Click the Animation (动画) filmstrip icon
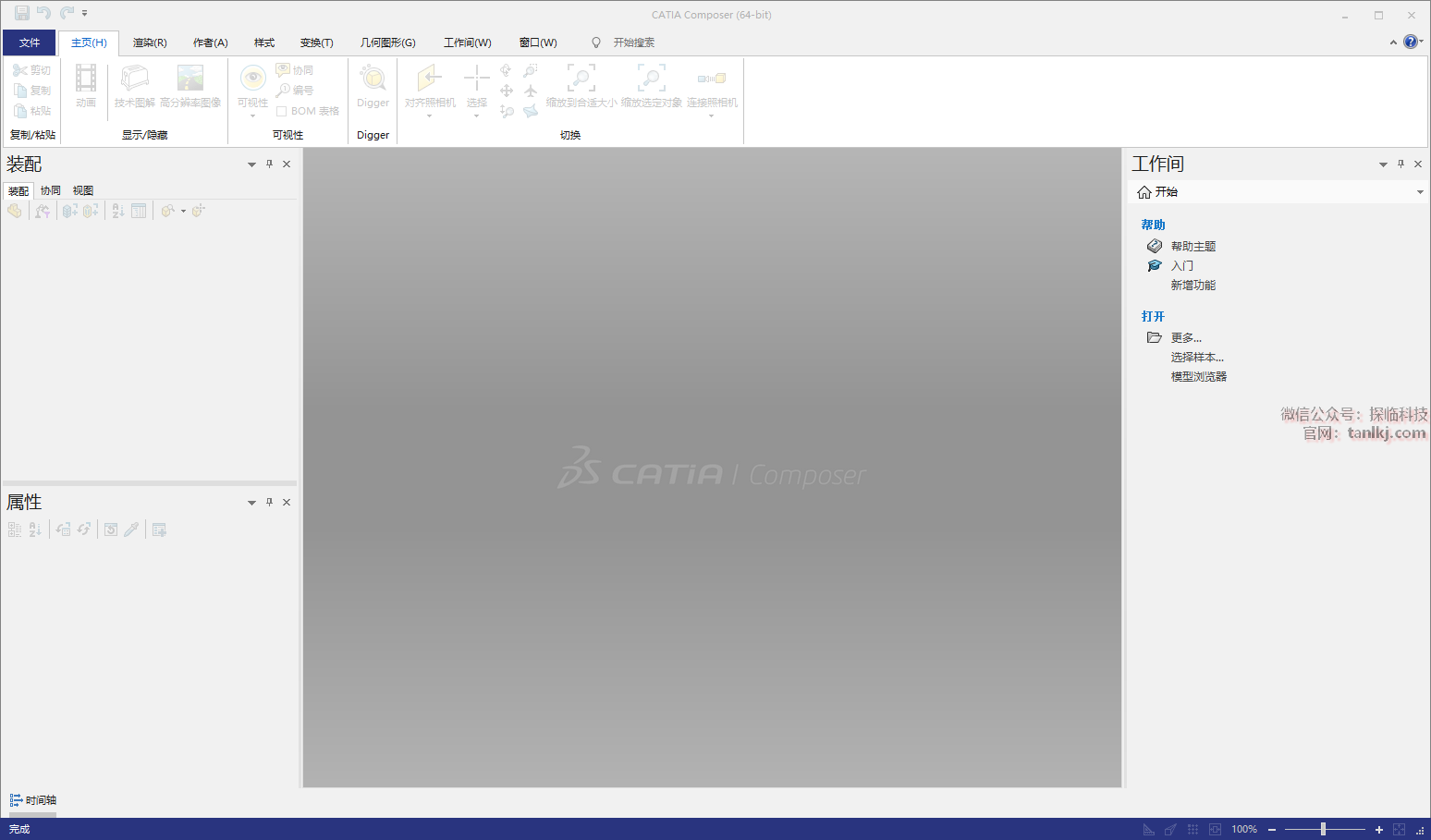 pos(86,79)
